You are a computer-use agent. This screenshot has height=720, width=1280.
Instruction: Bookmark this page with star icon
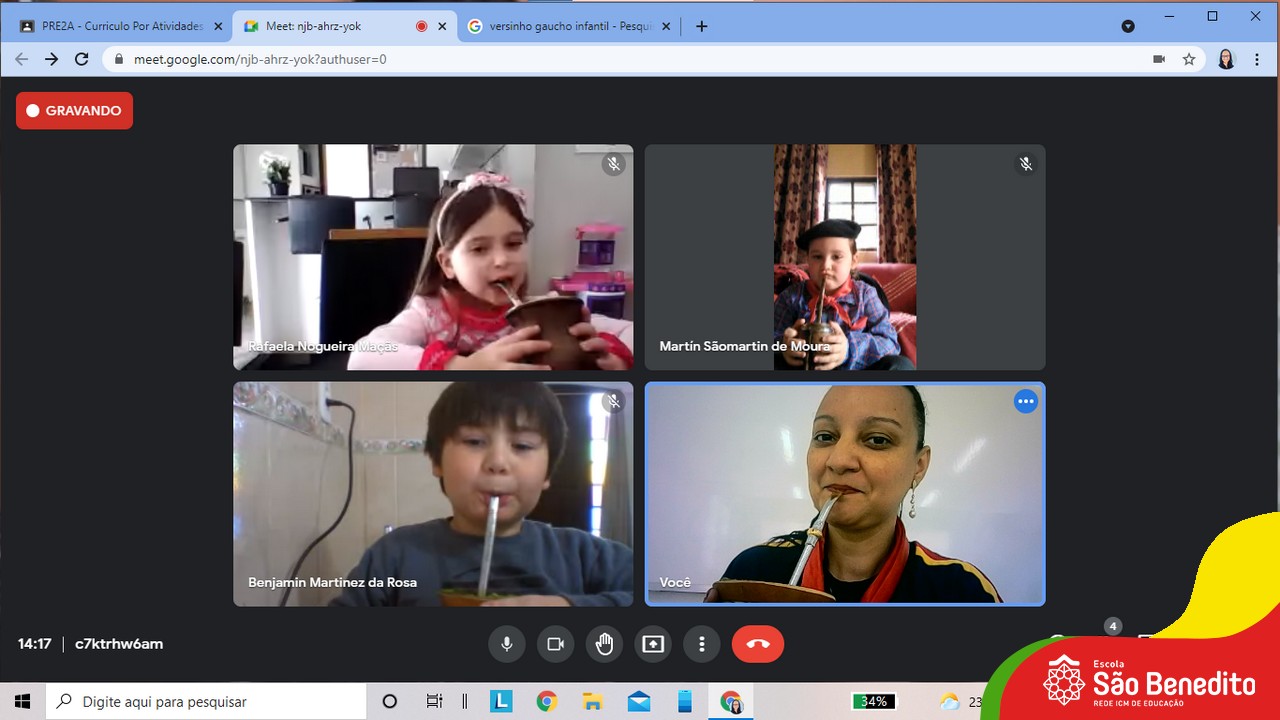(1189, 60)
